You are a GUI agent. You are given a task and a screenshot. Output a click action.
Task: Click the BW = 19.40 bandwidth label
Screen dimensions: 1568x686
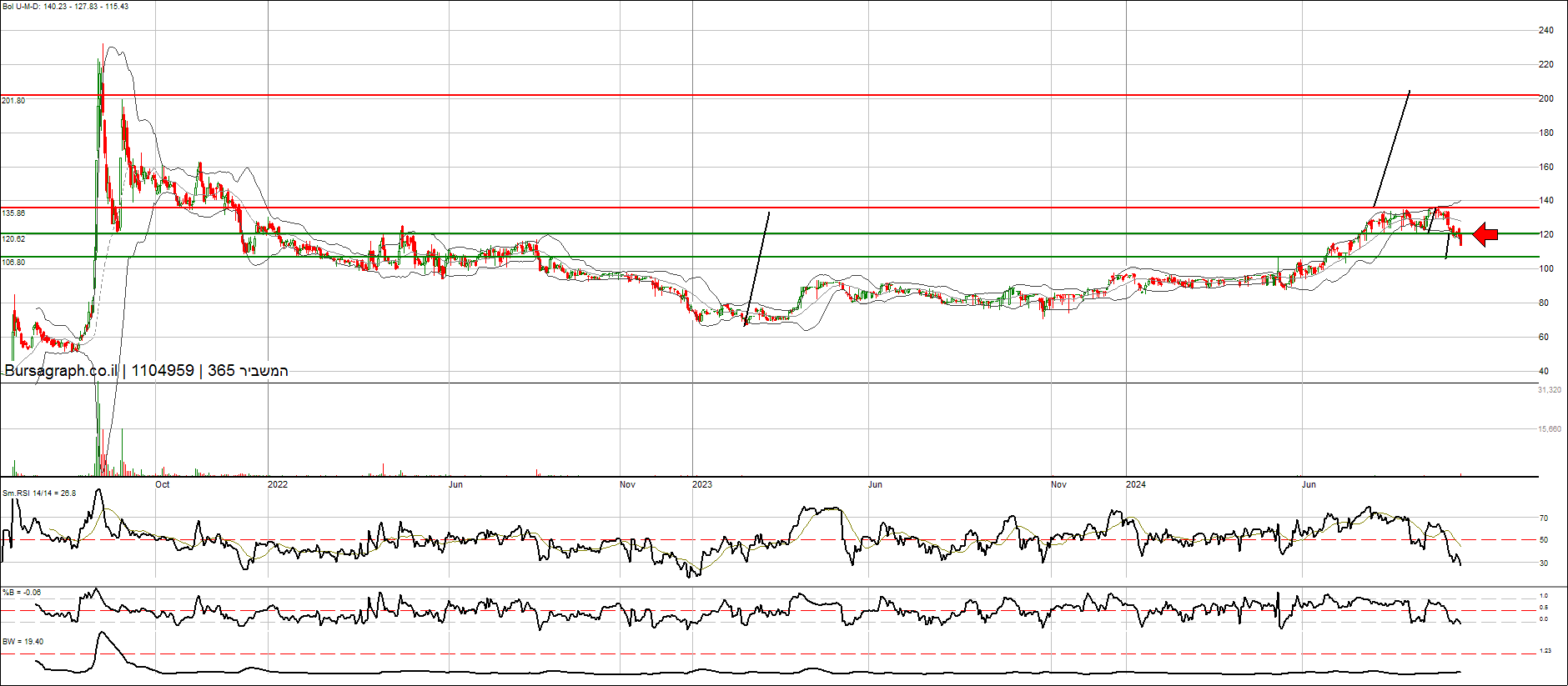point(23,642)
